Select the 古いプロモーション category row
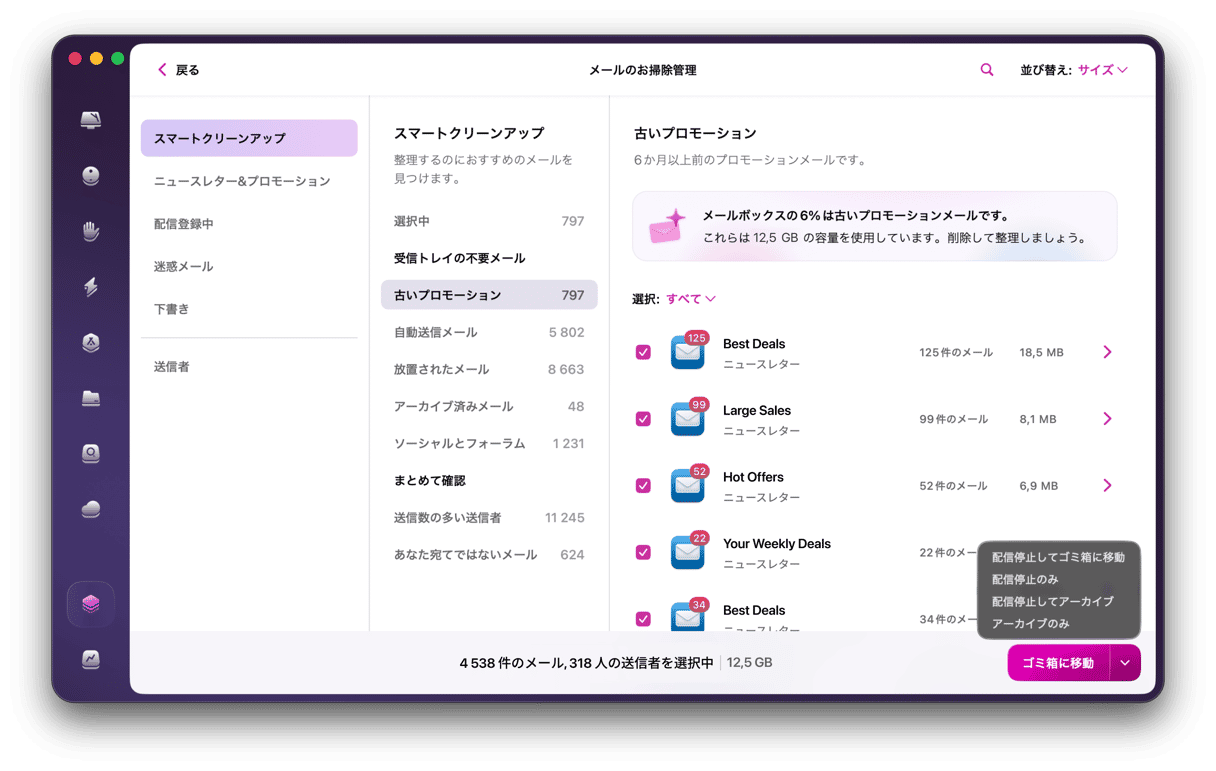Screen dimensions: 1216x771 tap(489, 295)
